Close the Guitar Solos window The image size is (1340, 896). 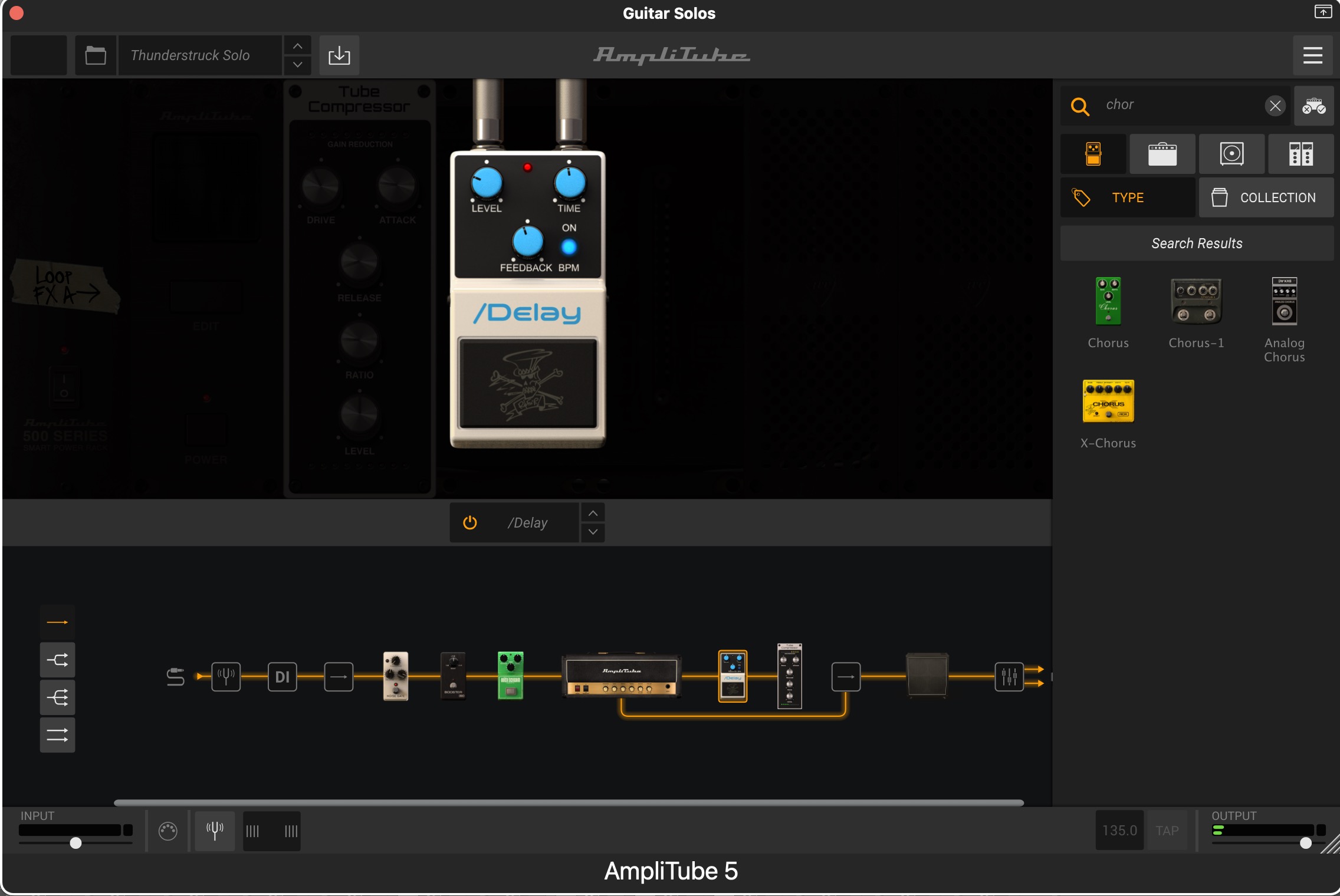coord(17,13)
